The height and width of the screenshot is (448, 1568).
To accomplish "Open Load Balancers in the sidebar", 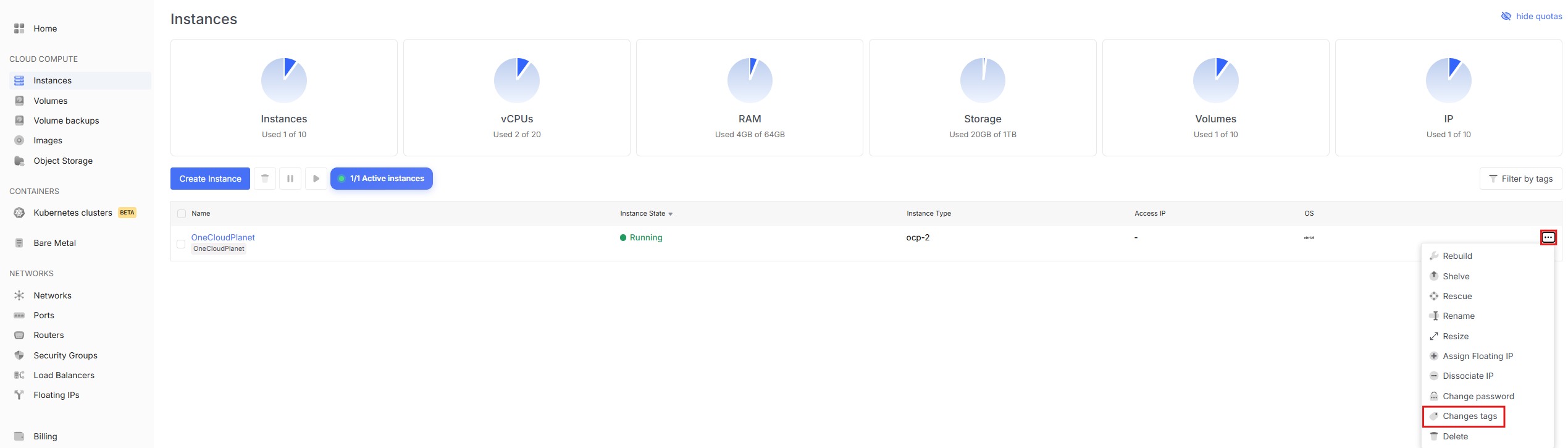I will coord(64,375).
